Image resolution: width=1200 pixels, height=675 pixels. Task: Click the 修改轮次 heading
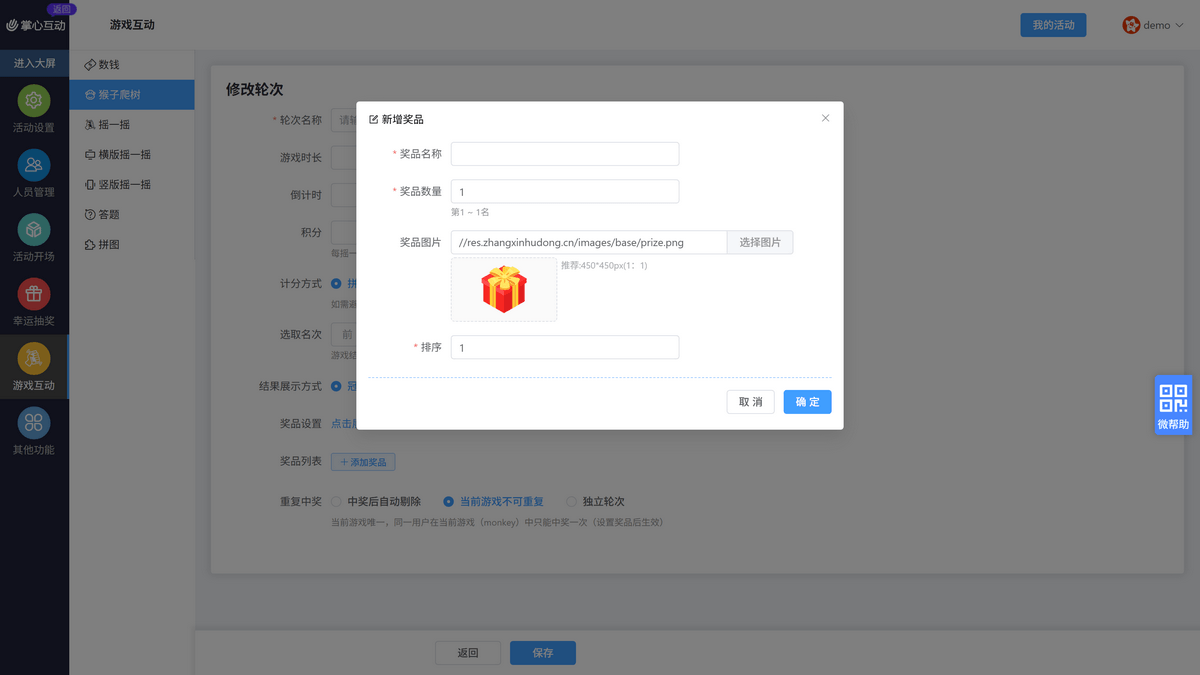tap(255, 89)
